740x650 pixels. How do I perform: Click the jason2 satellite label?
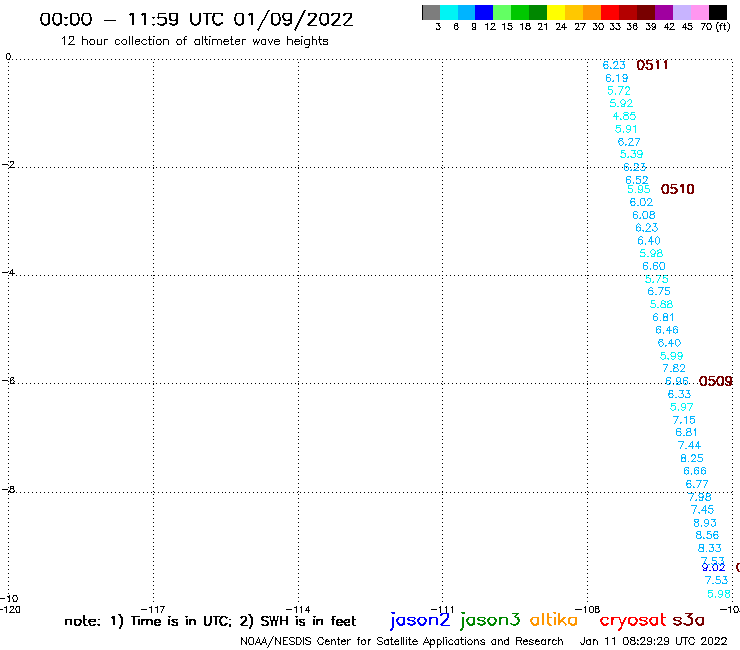pyautogui.click(x=420, y=620)
